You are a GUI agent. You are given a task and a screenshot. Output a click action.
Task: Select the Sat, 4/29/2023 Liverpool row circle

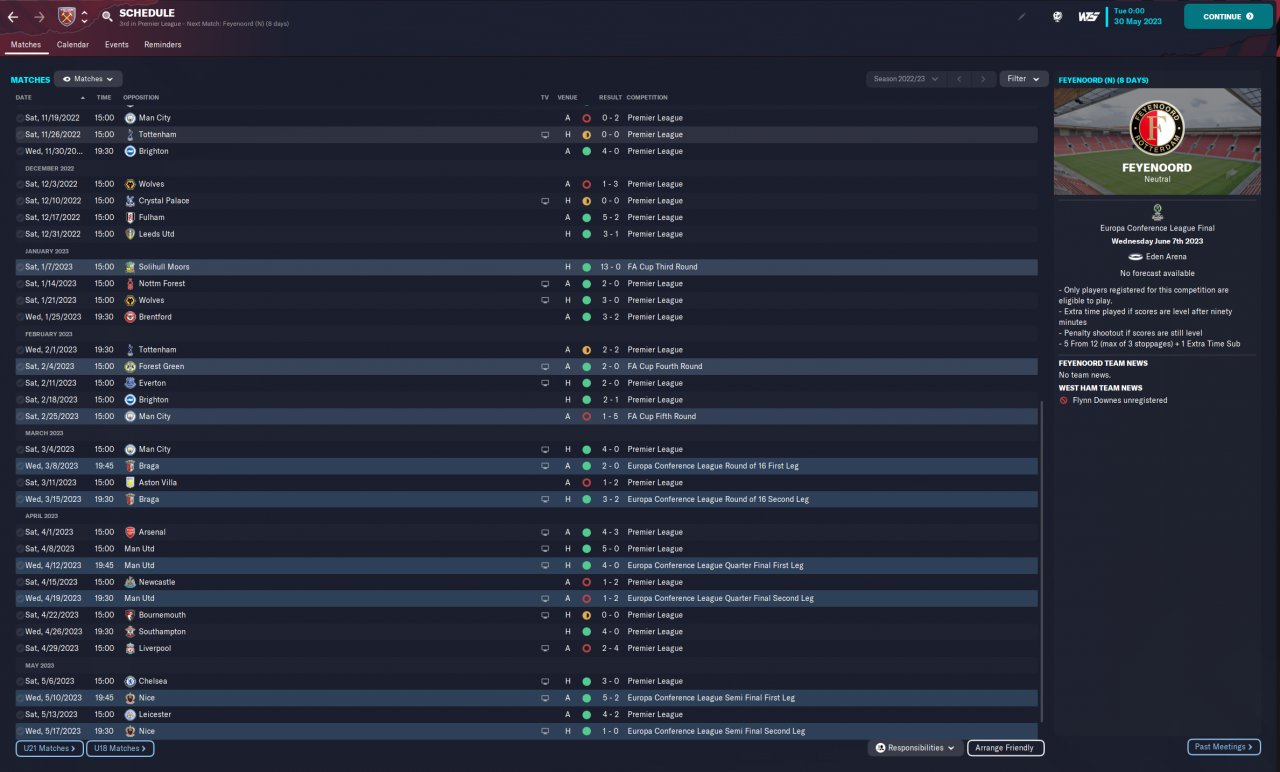(x=20, y=648)
